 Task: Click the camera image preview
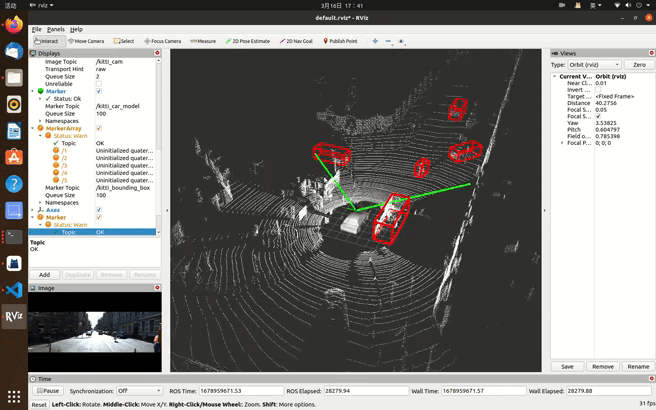(95, 332)
